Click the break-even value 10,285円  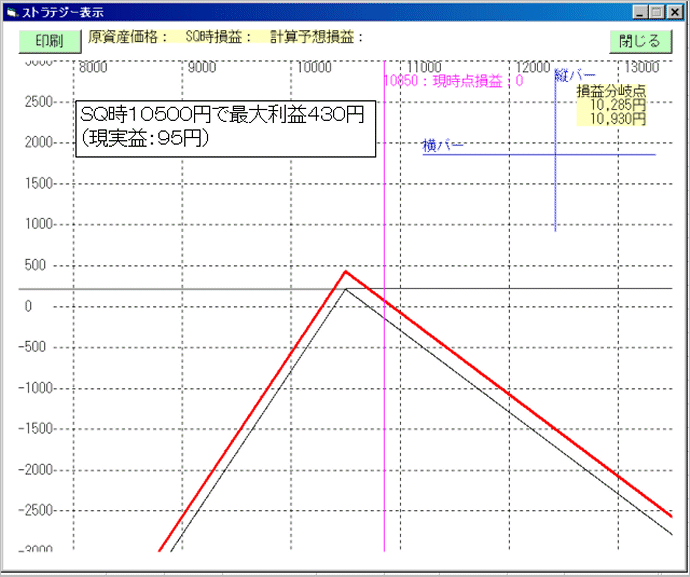(617, 105)
